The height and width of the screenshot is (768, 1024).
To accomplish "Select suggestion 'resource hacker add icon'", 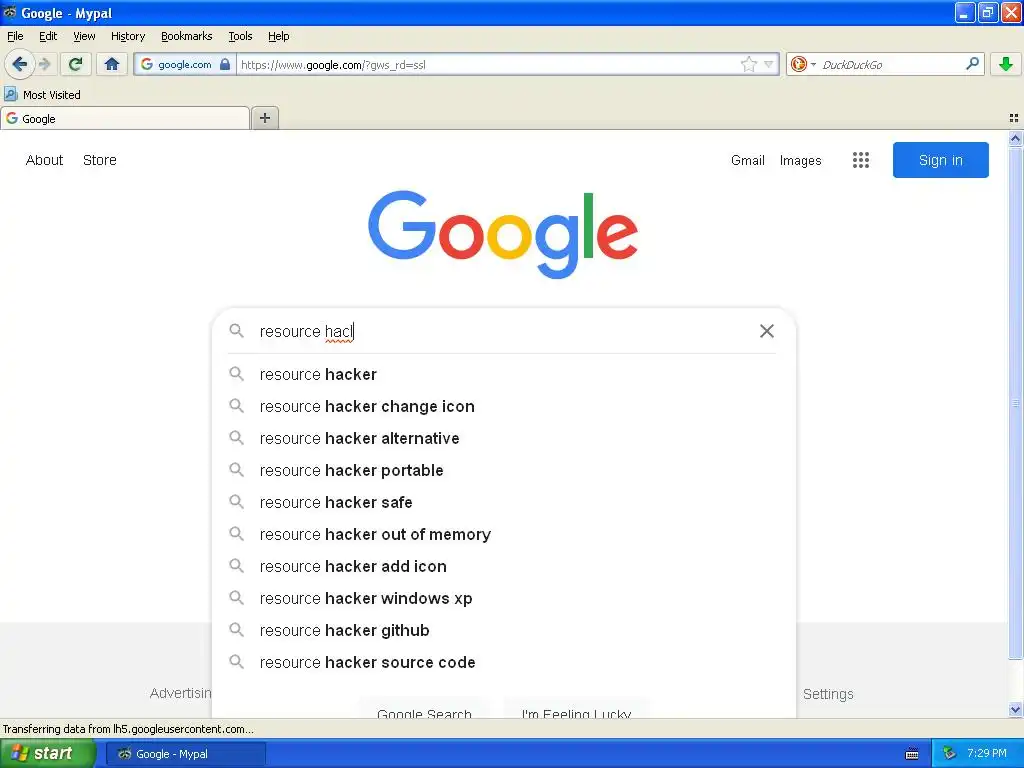I will pyautogui.click(x=502, y=566).
